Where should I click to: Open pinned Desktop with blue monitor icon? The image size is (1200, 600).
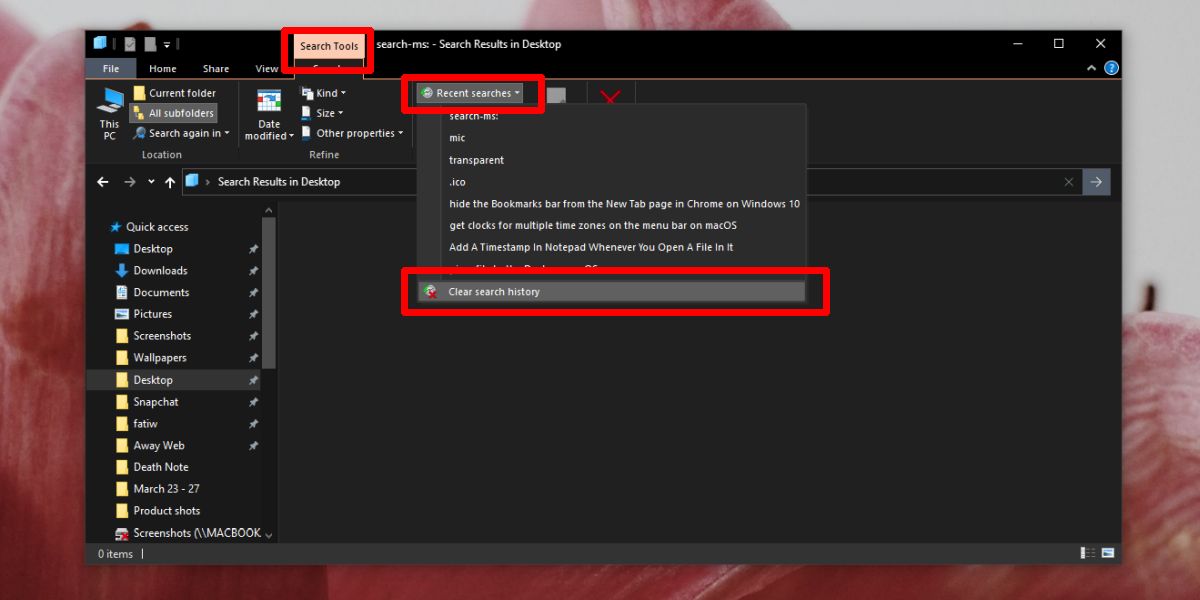pos(152,249)
